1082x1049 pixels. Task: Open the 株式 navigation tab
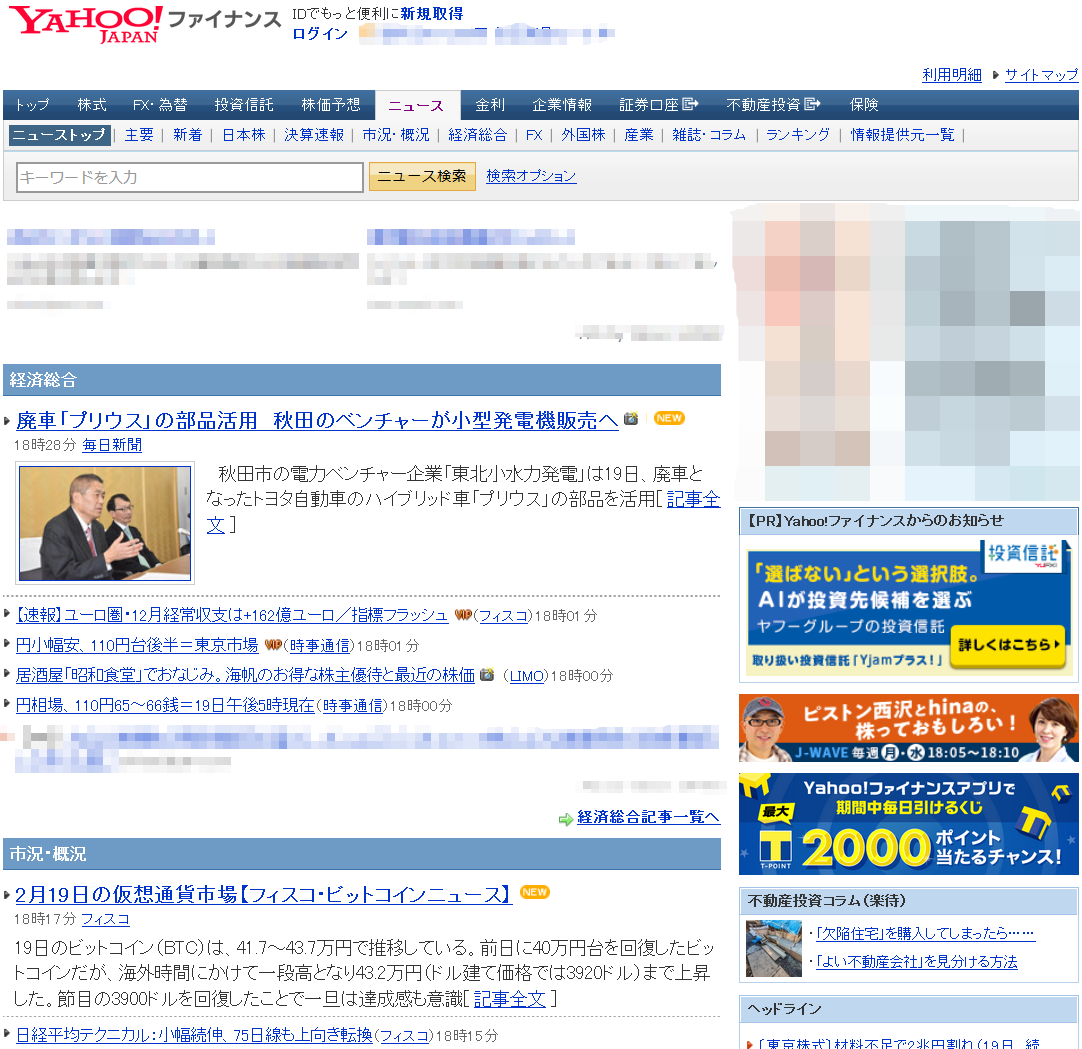pyautogui.click(x=92, y=105)
